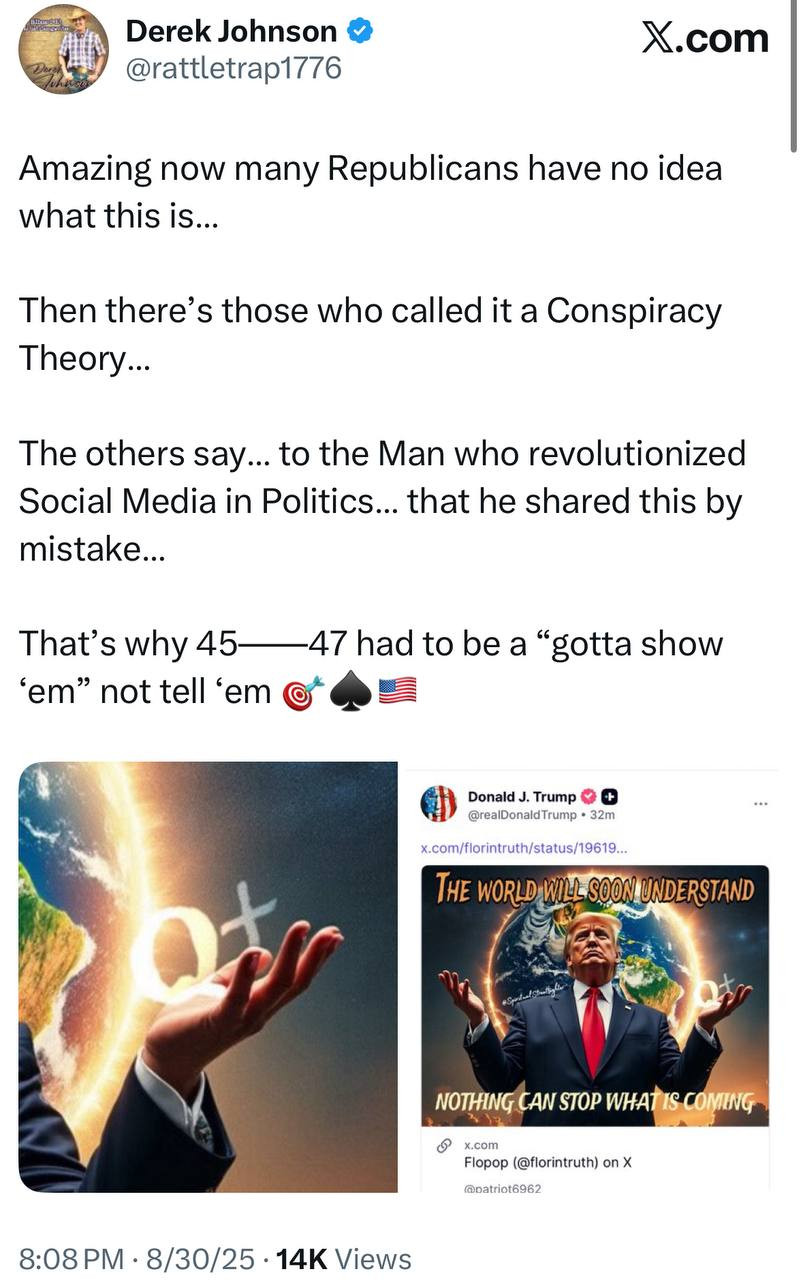Tap the black spade emoji
This screenshot has width=803, height=1280.
point(352,691)
